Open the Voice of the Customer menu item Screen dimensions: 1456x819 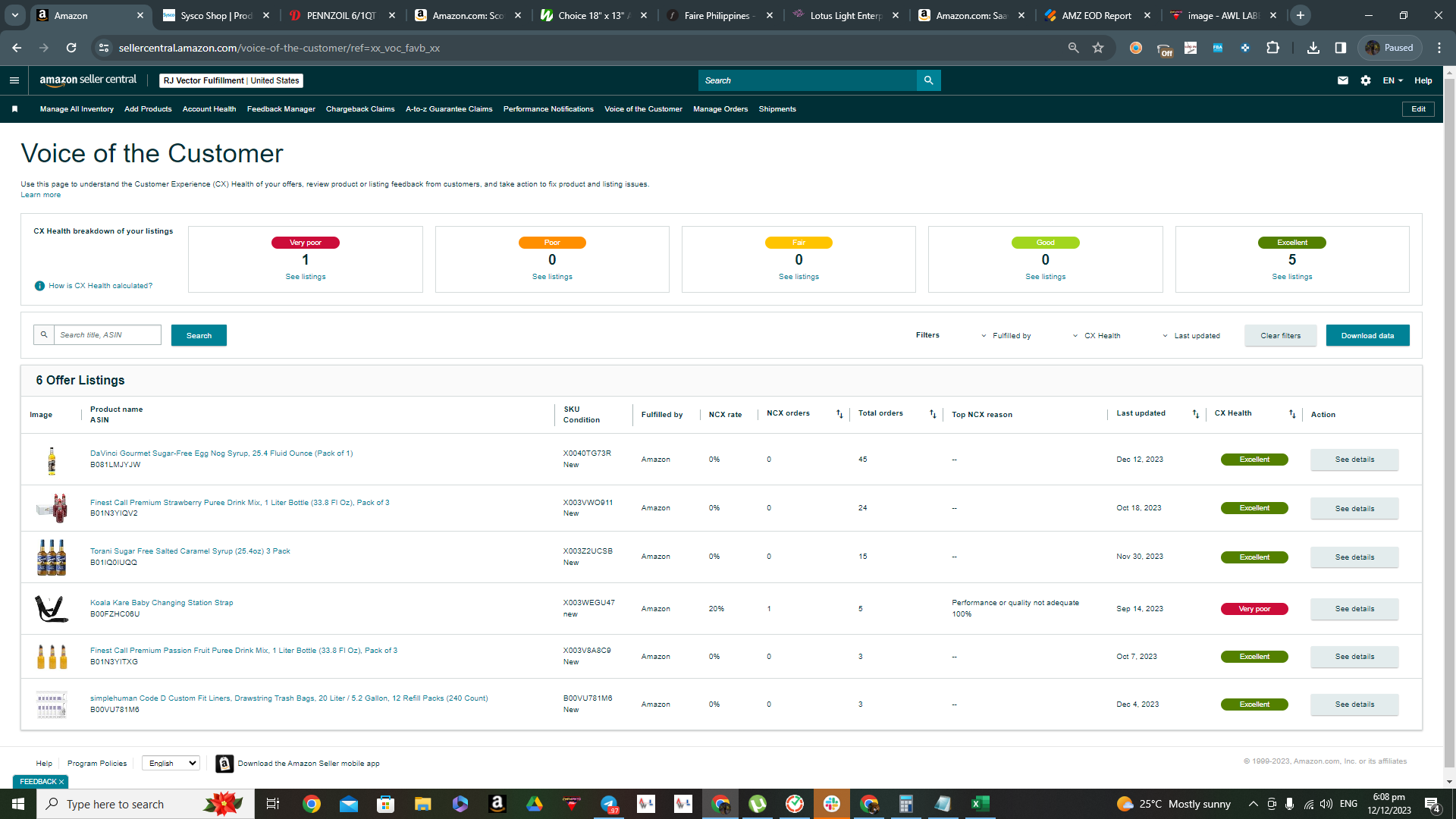pos(643,109)
